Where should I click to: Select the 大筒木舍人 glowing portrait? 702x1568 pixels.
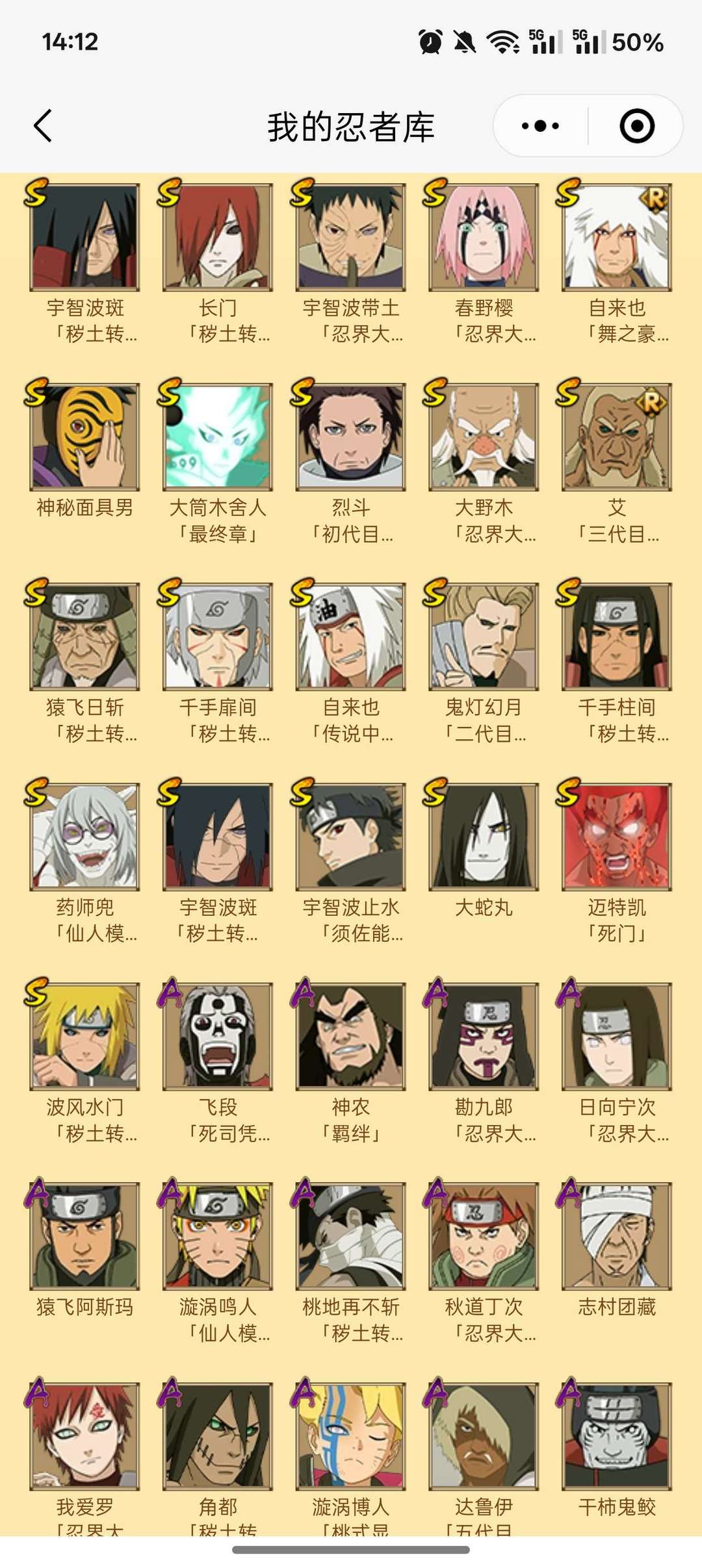coord(218,437)
